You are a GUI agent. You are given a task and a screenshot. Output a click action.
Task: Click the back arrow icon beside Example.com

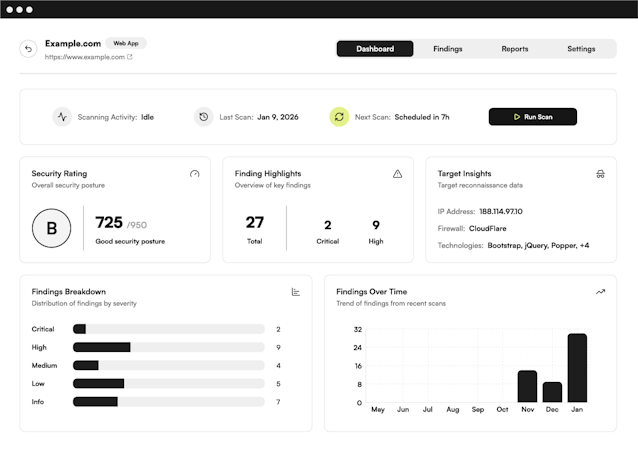click(x=28, y=49)
